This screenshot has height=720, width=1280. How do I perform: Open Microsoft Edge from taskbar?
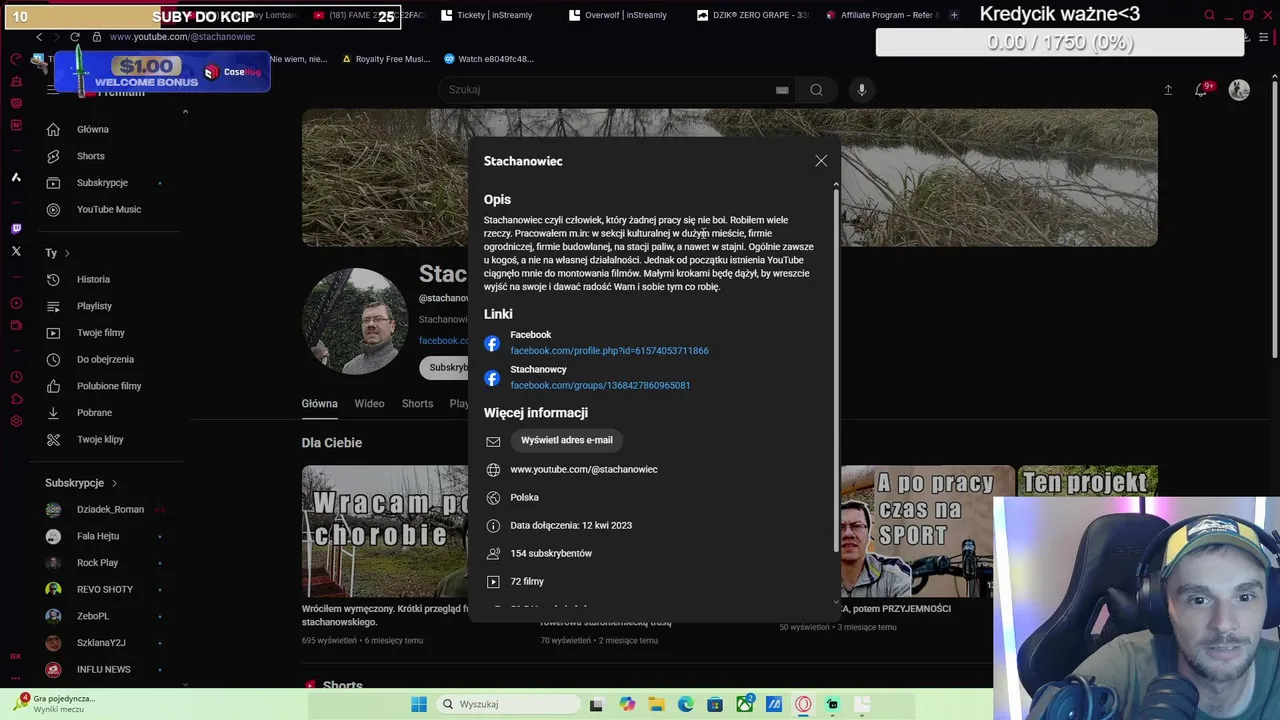pyautogui.click(x=685, y=704)
